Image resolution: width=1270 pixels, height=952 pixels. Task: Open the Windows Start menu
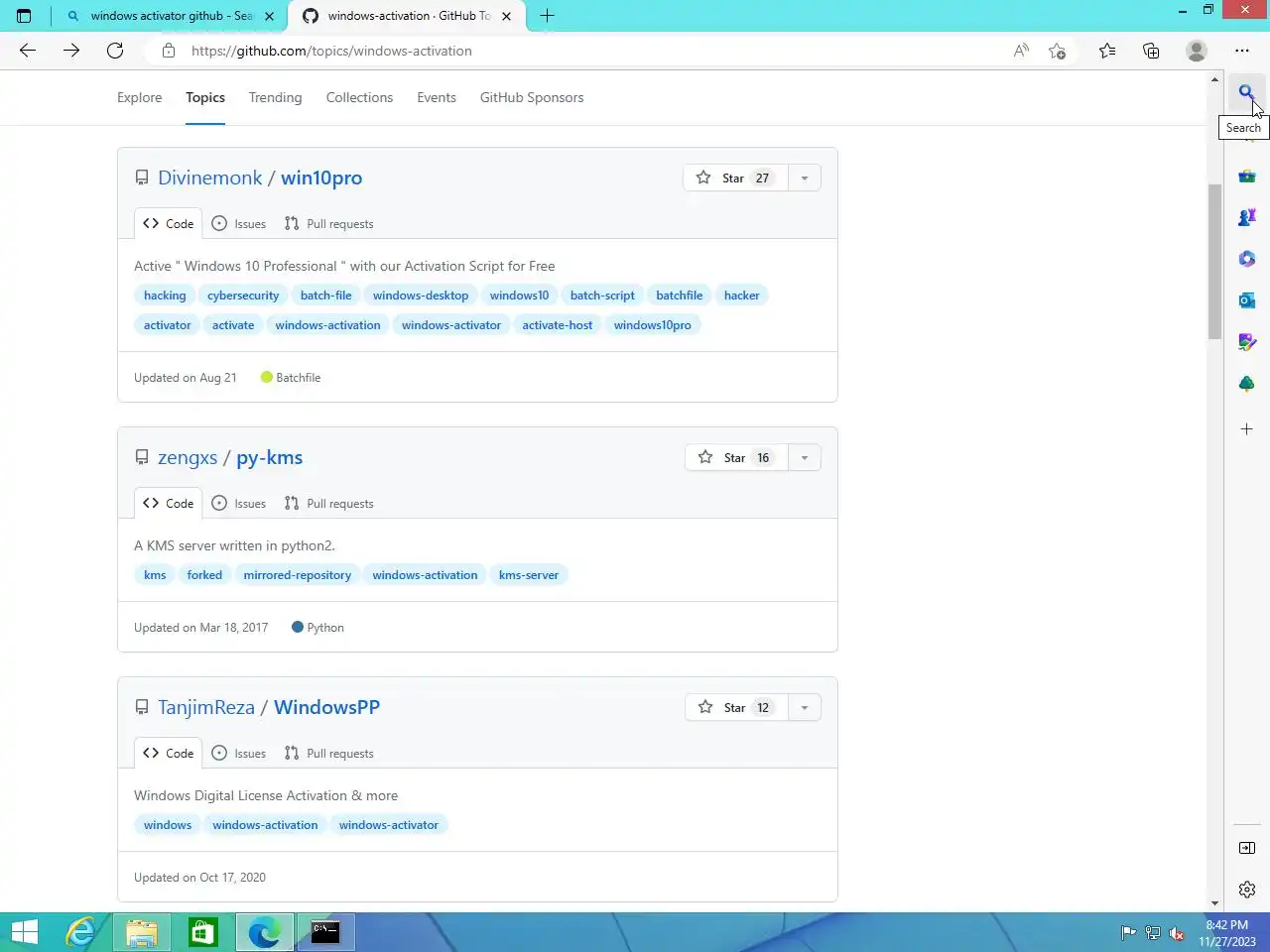(x=25, y=932)
